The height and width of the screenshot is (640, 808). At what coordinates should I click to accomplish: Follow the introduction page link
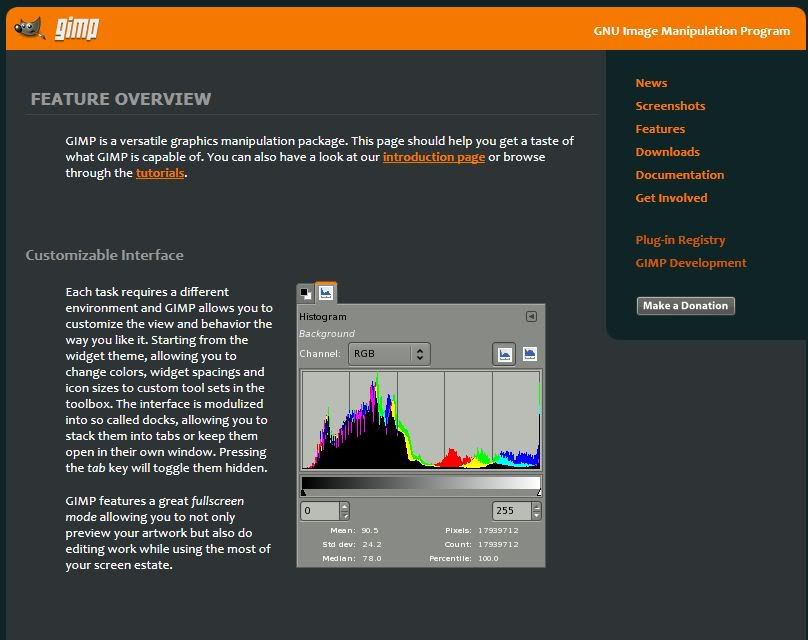pyautogui.click(x=434, y=157)
